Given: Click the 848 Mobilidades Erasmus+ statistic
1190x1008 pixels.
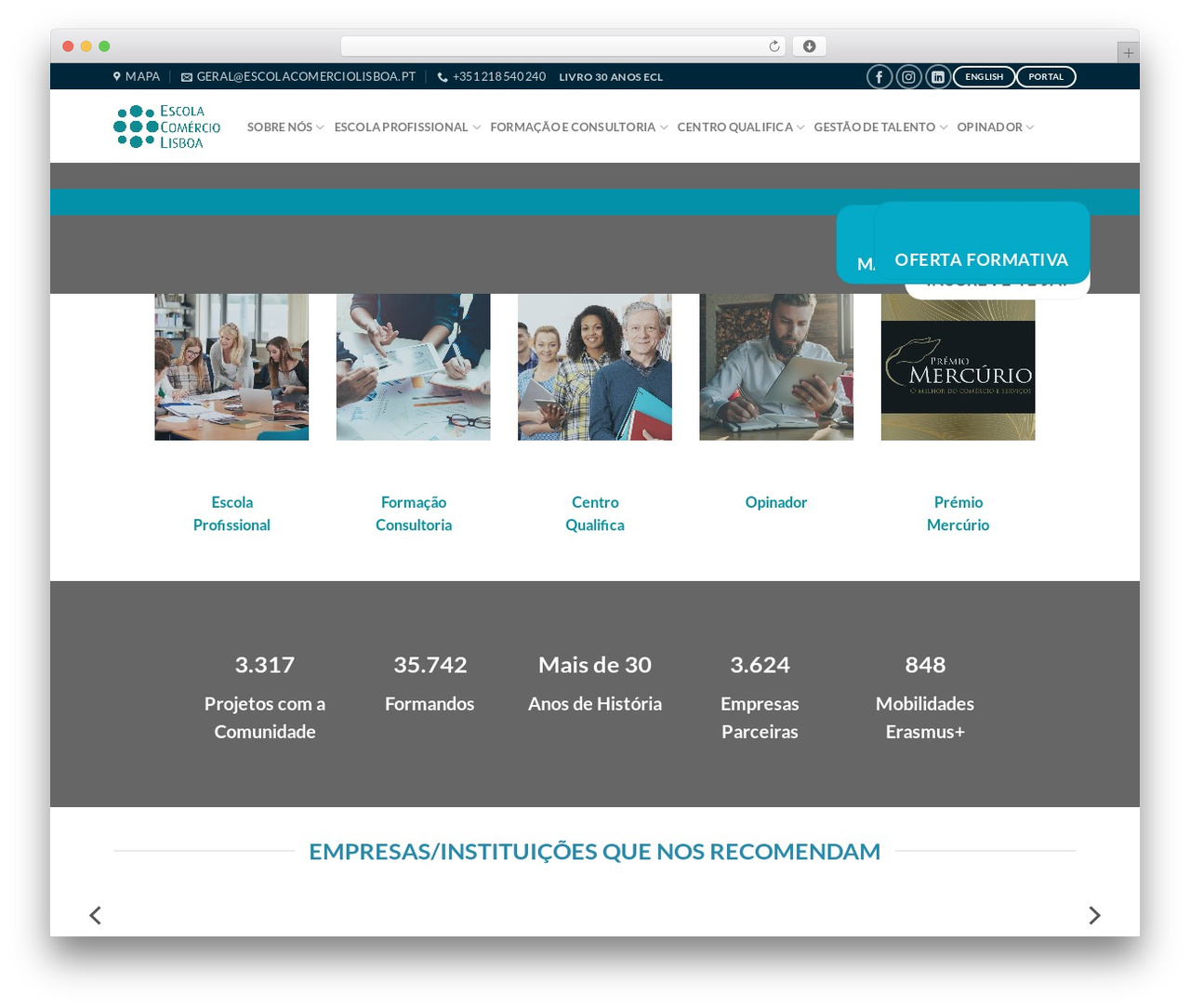Looking at the screenshot, I should tap(925, 697).
